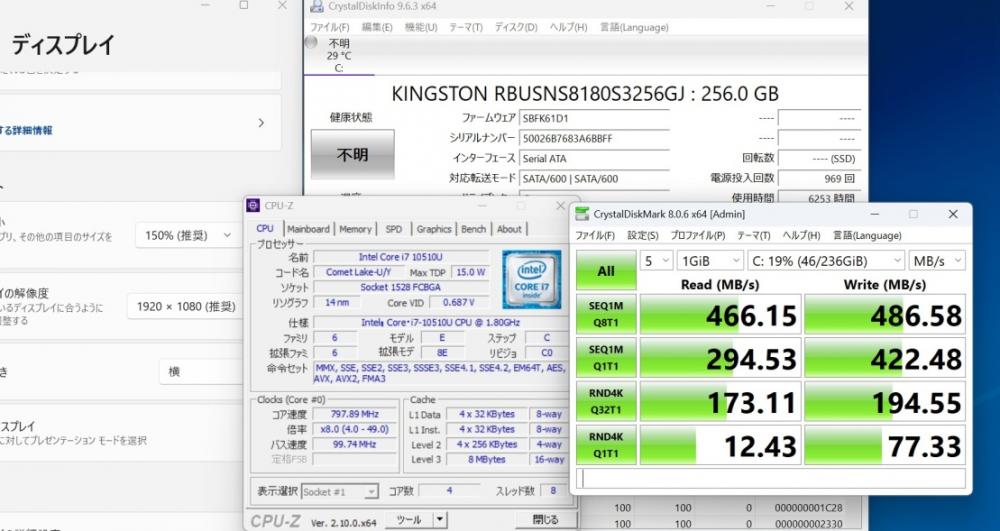Switch to the CPU tab in CPU-Z
The image size is (1000, 531).
coord(265,228)
